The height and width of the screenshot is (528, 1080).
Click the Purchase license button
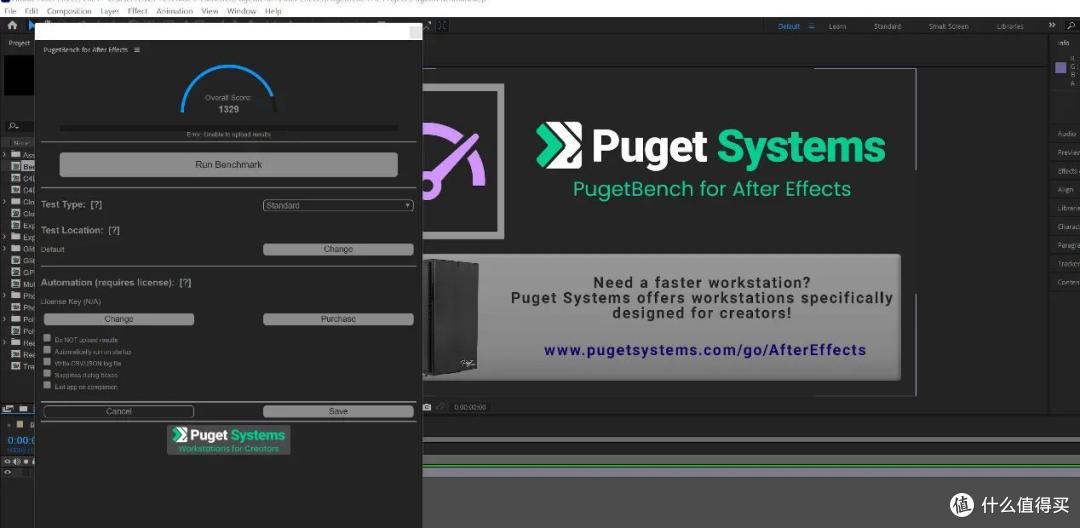[x=338, y=319]
